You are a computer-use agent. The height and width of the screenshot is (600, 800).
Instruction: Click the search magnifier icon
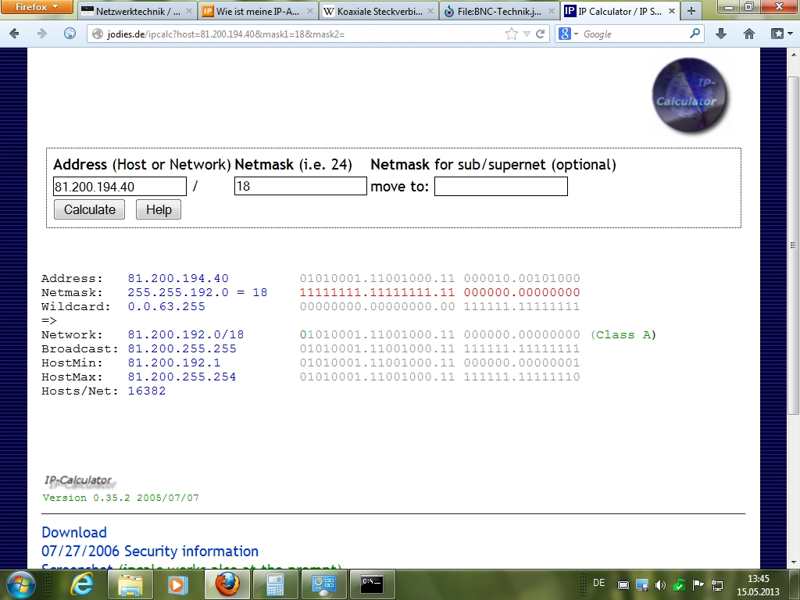[x=694, y=34]
